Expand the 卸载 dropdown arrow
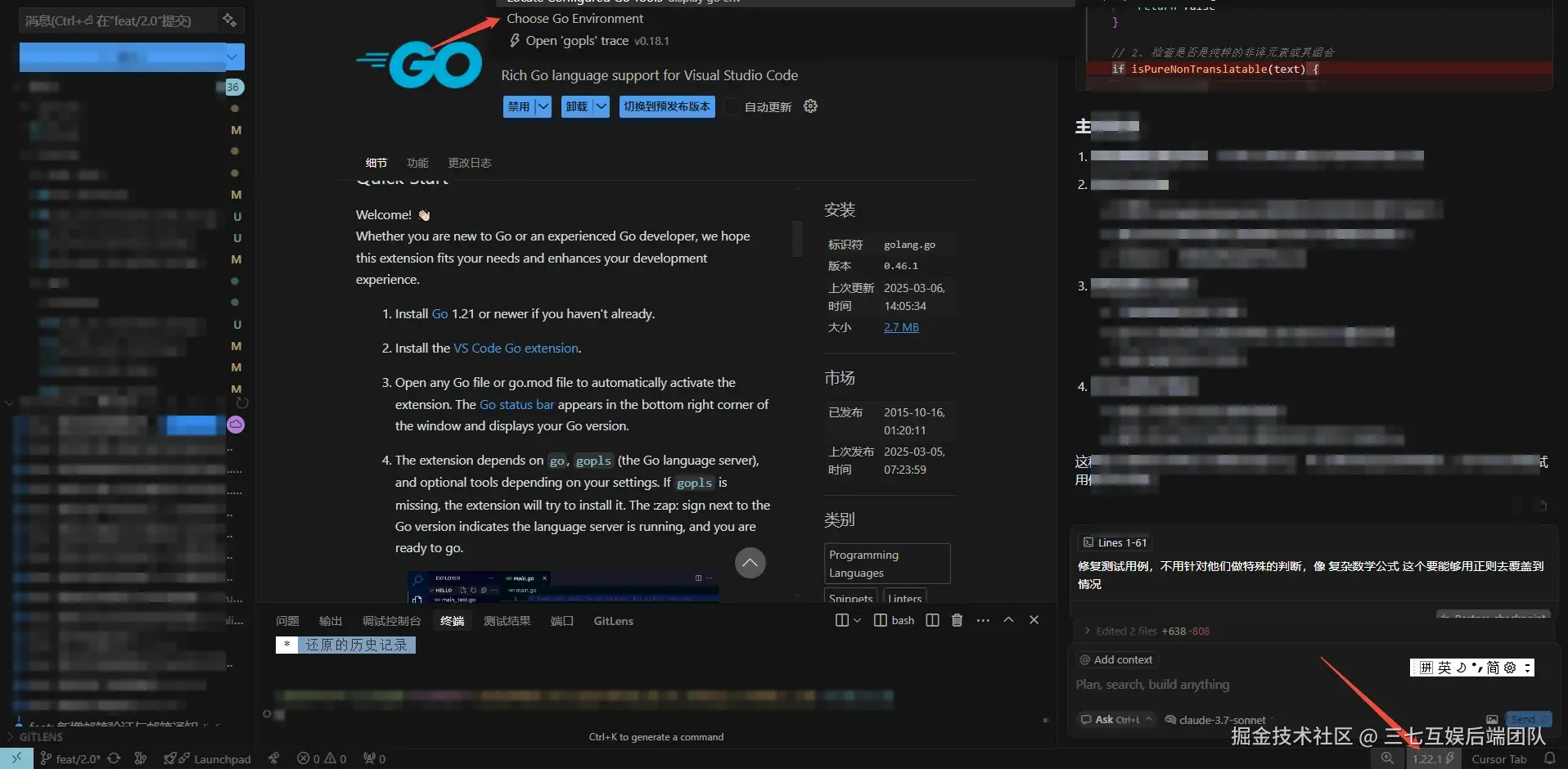1568x769 pixels. 602,106
